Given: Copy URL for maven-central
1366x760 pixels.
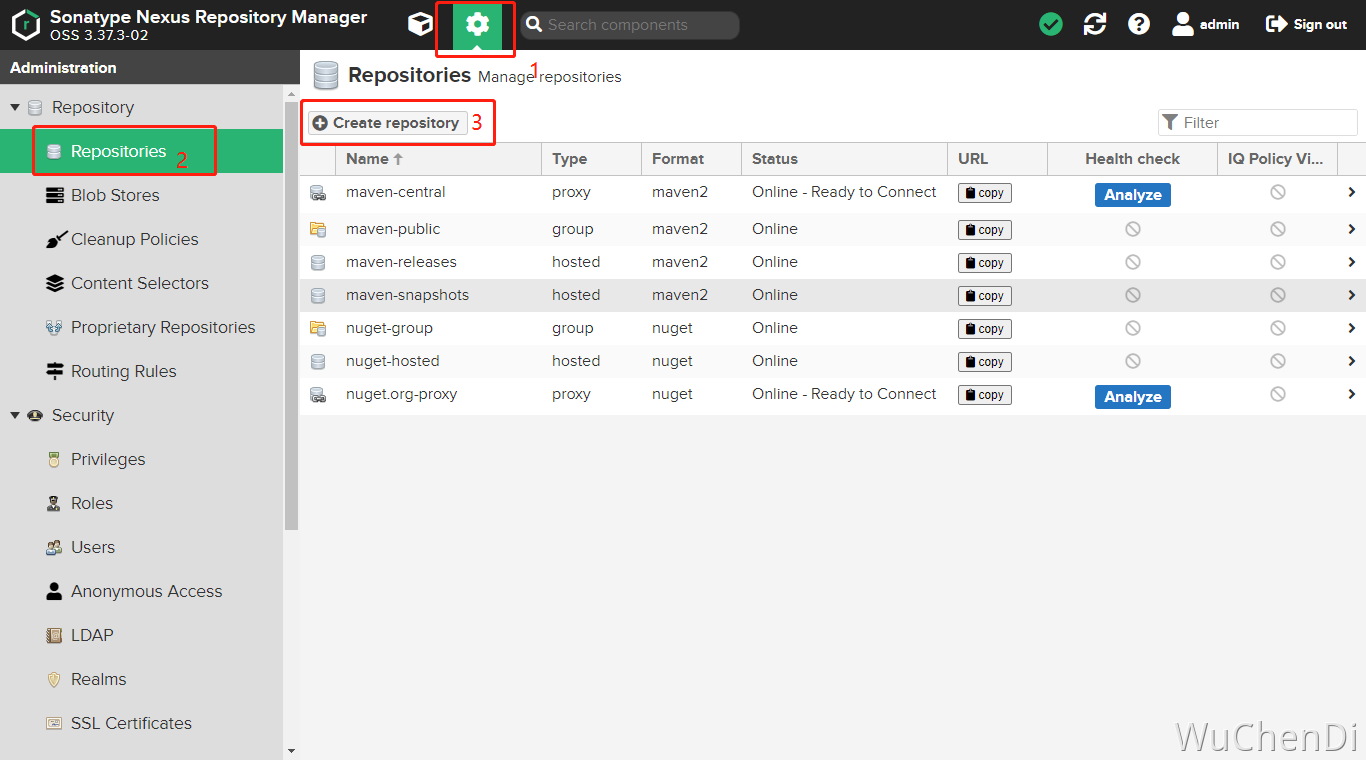Looking at the screenshot, I should [x=985, y=193].
